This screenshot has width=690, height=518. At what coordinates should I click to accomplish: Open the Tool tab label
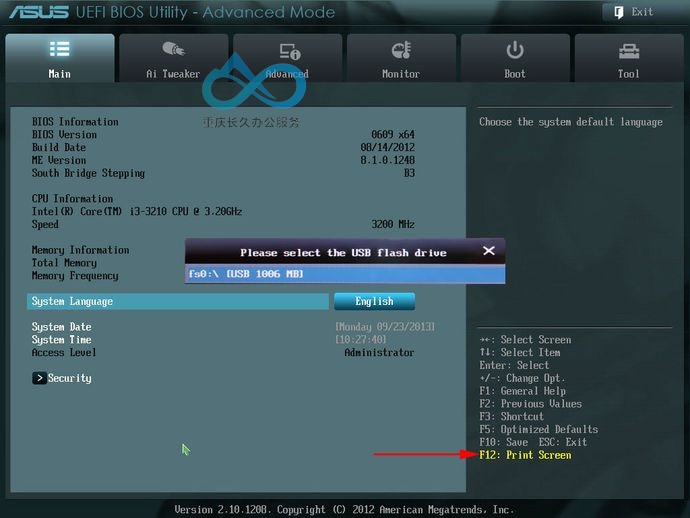pos(628,74)
